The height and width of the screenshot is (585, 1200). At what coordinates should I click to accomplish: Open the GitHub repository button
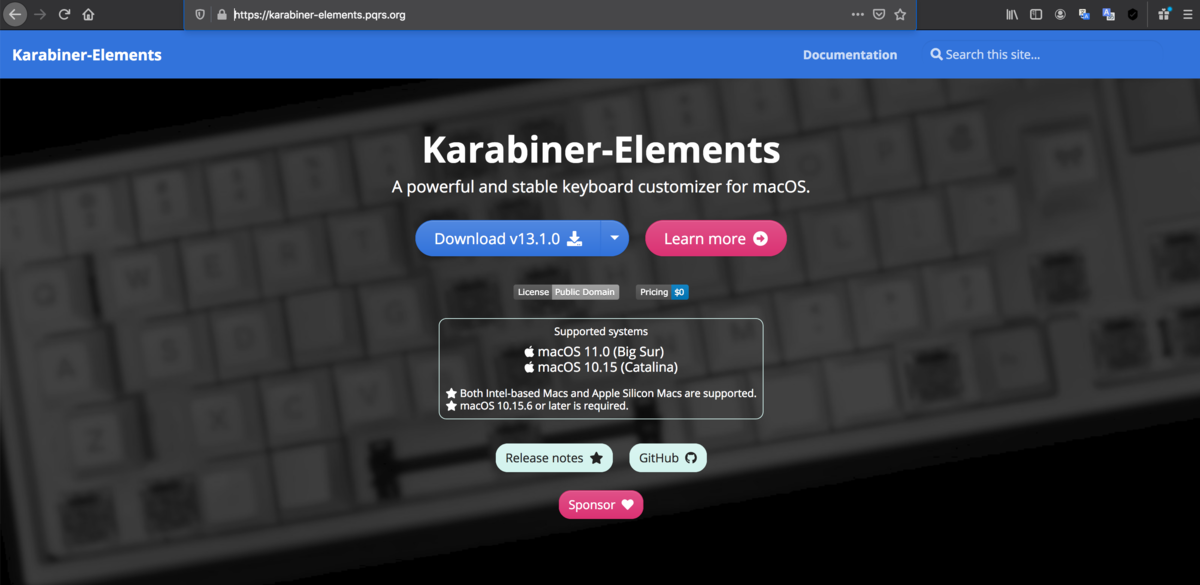[x=668, y=458]
